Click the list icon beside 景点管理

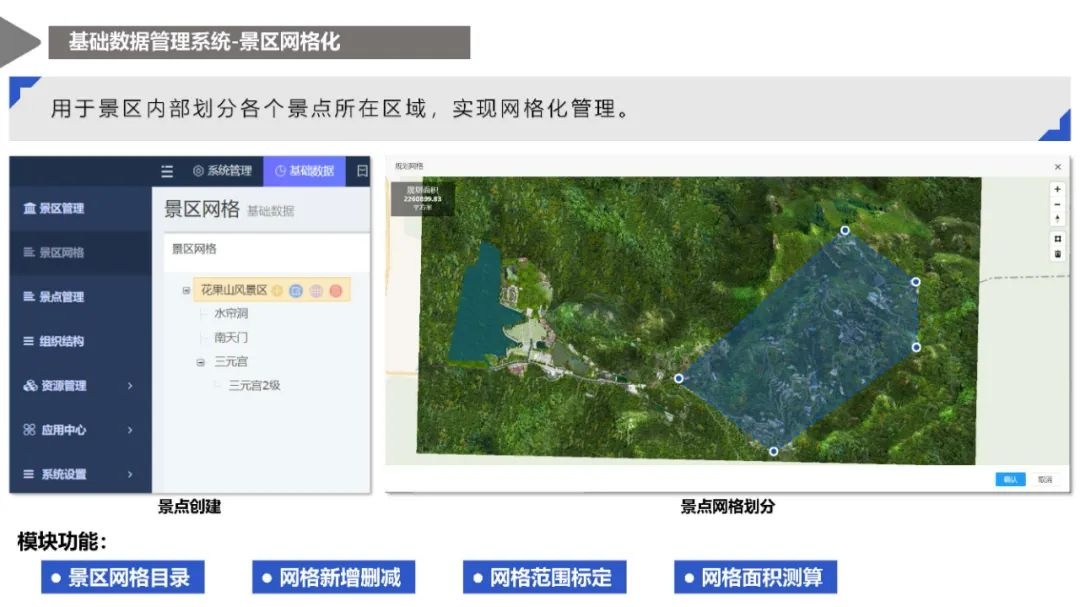[x=29, y=296]
